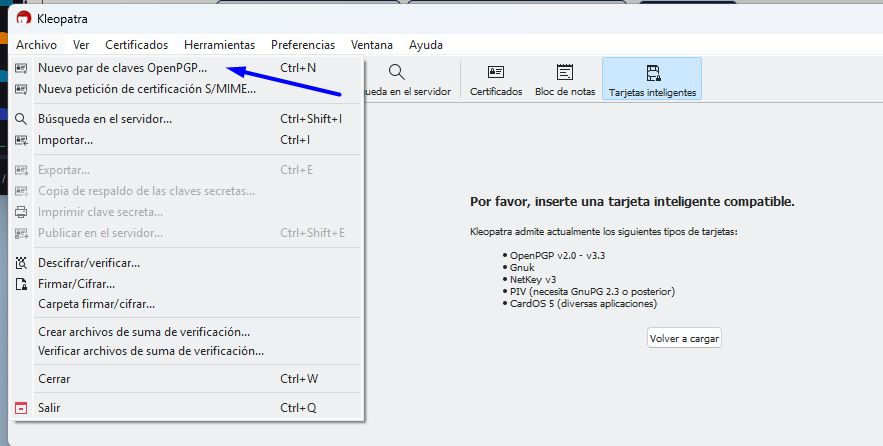This screenshot has width=883, height=446.
Task: Click the icon beside Copia de respaldo de las claves secretas
Action: [21, 191]
